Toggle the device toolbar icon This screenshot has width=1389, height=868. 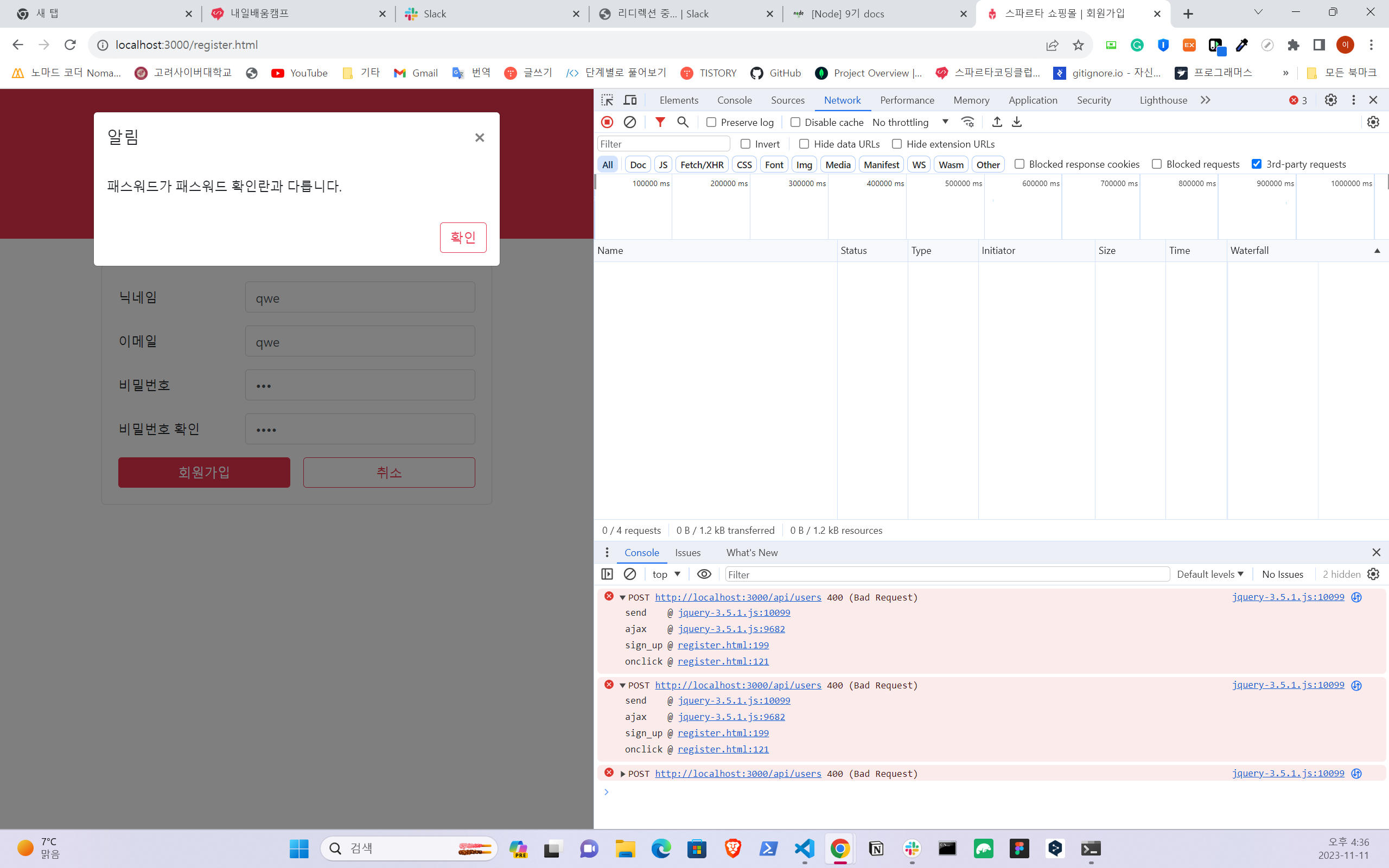pos(630,100)
